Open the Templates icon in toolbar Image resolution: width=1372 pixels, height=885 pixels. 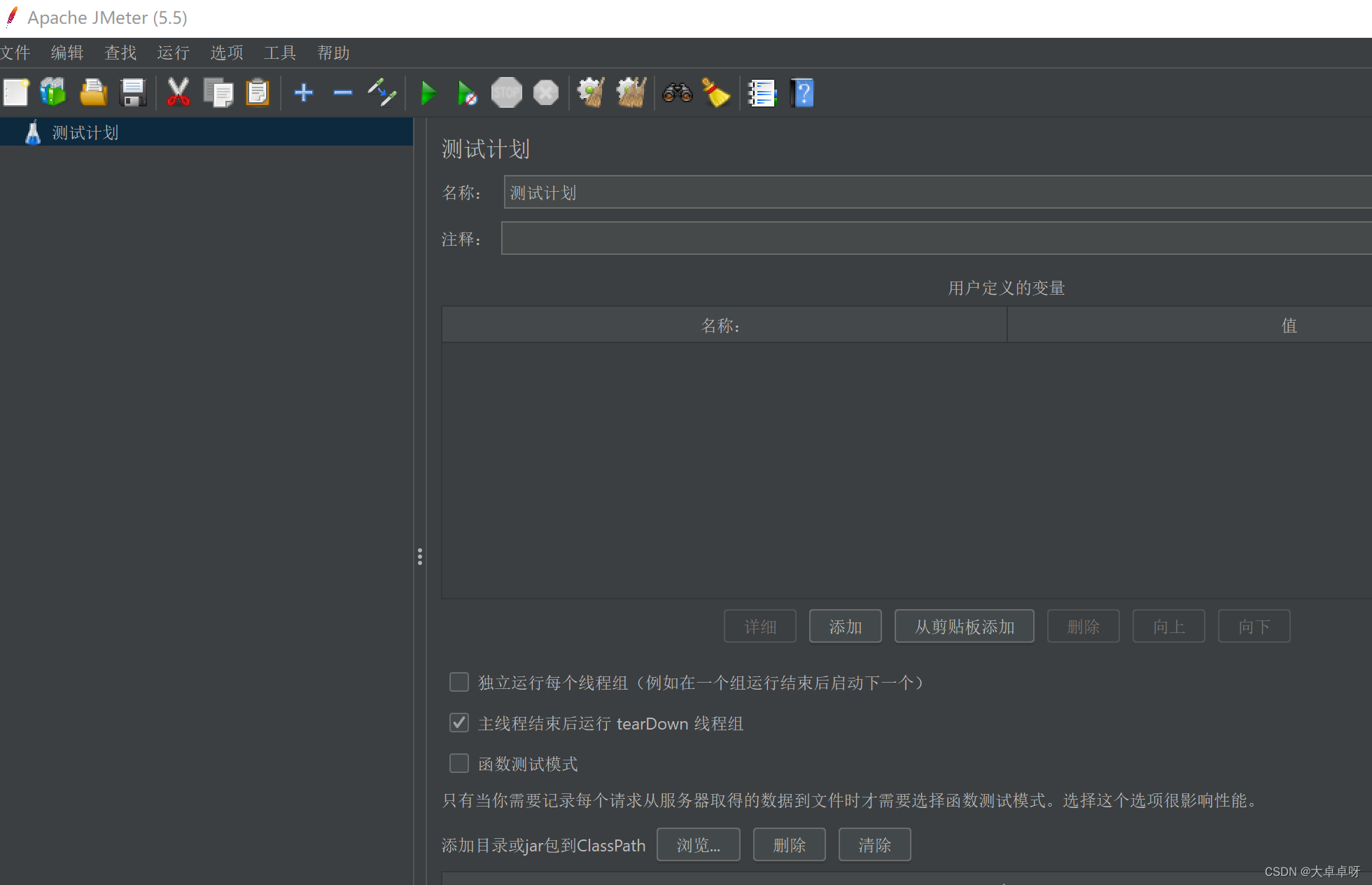tap(53, 92)
